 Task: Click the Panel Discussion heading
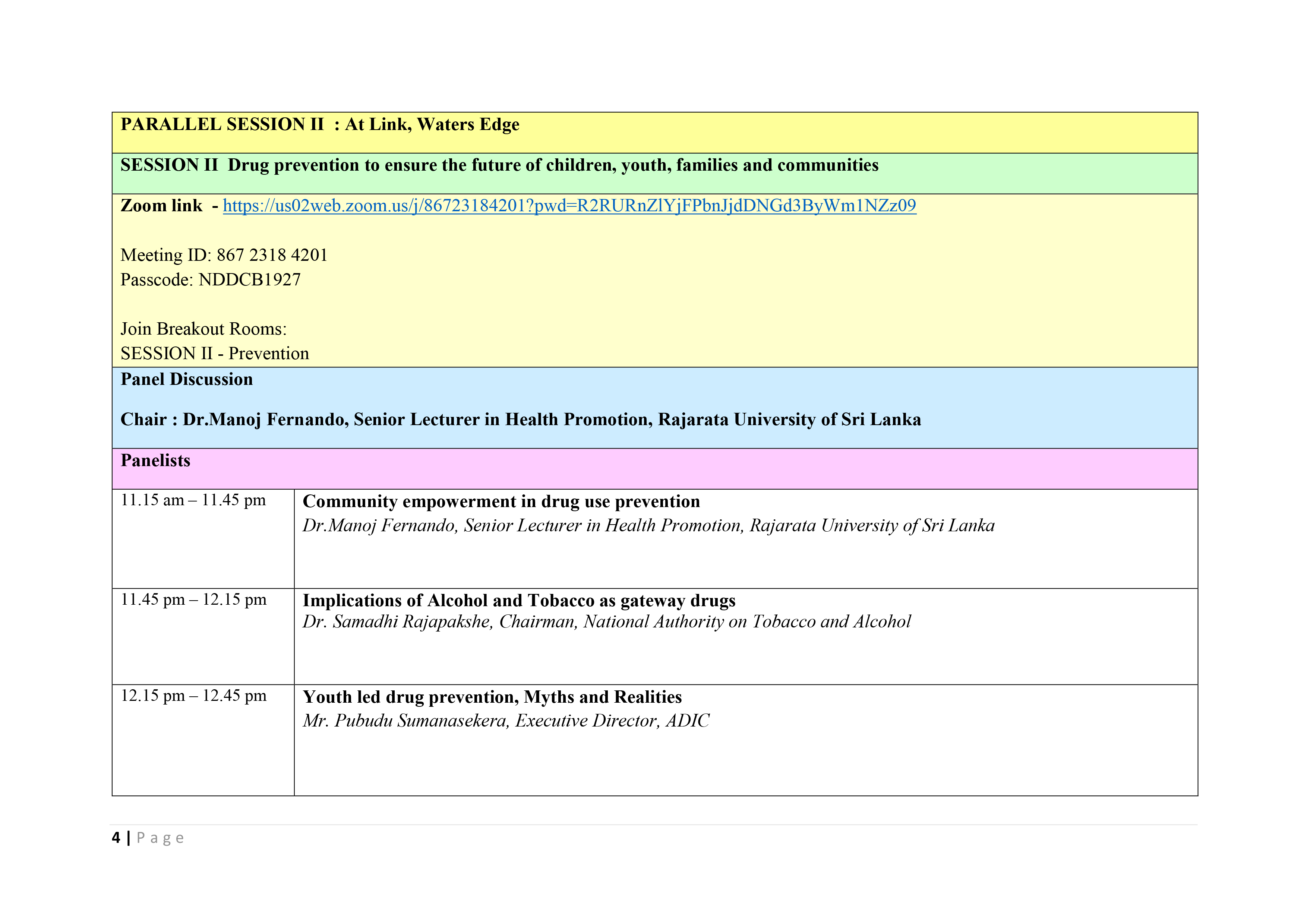[x=186, y=380]
